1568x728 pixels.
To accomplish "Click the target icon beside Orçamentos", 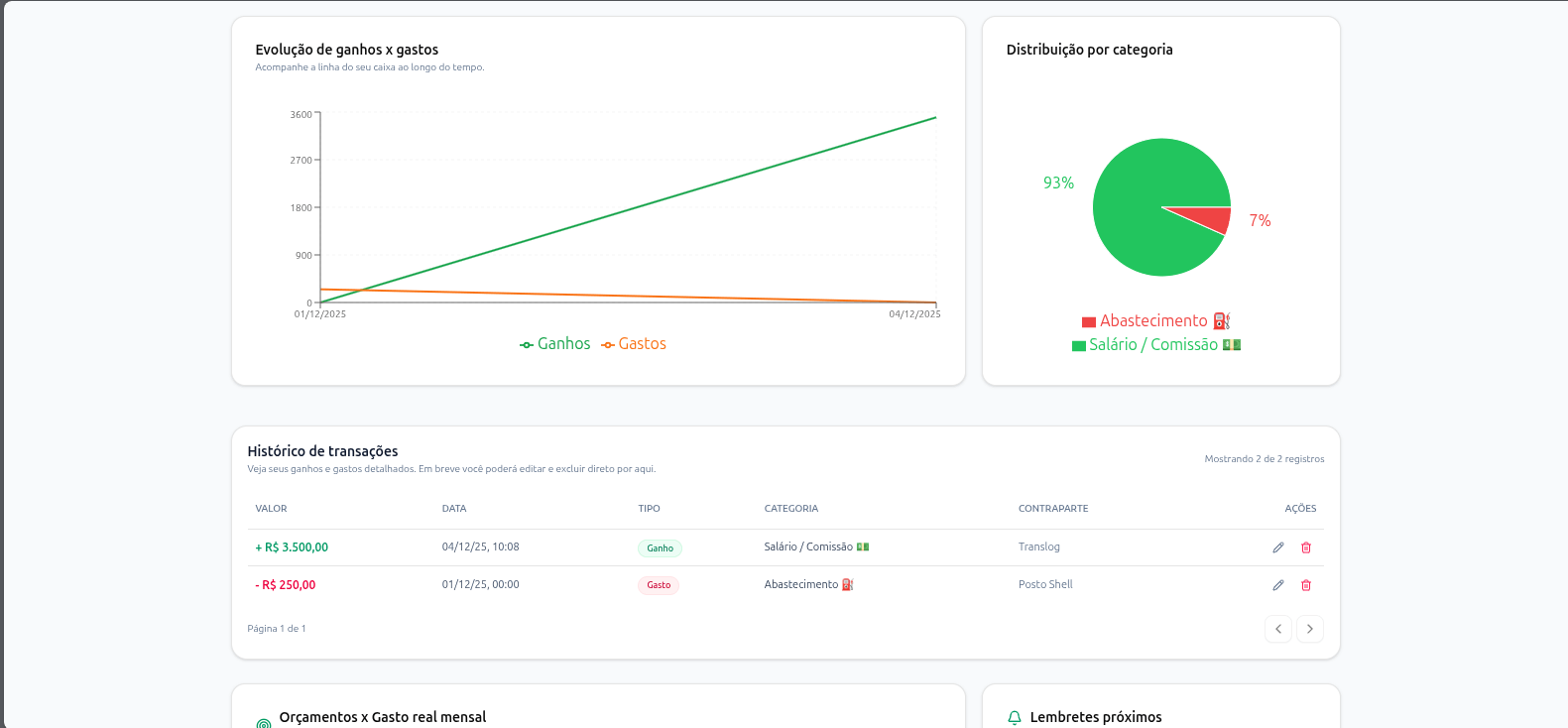I will pos(264,723).
